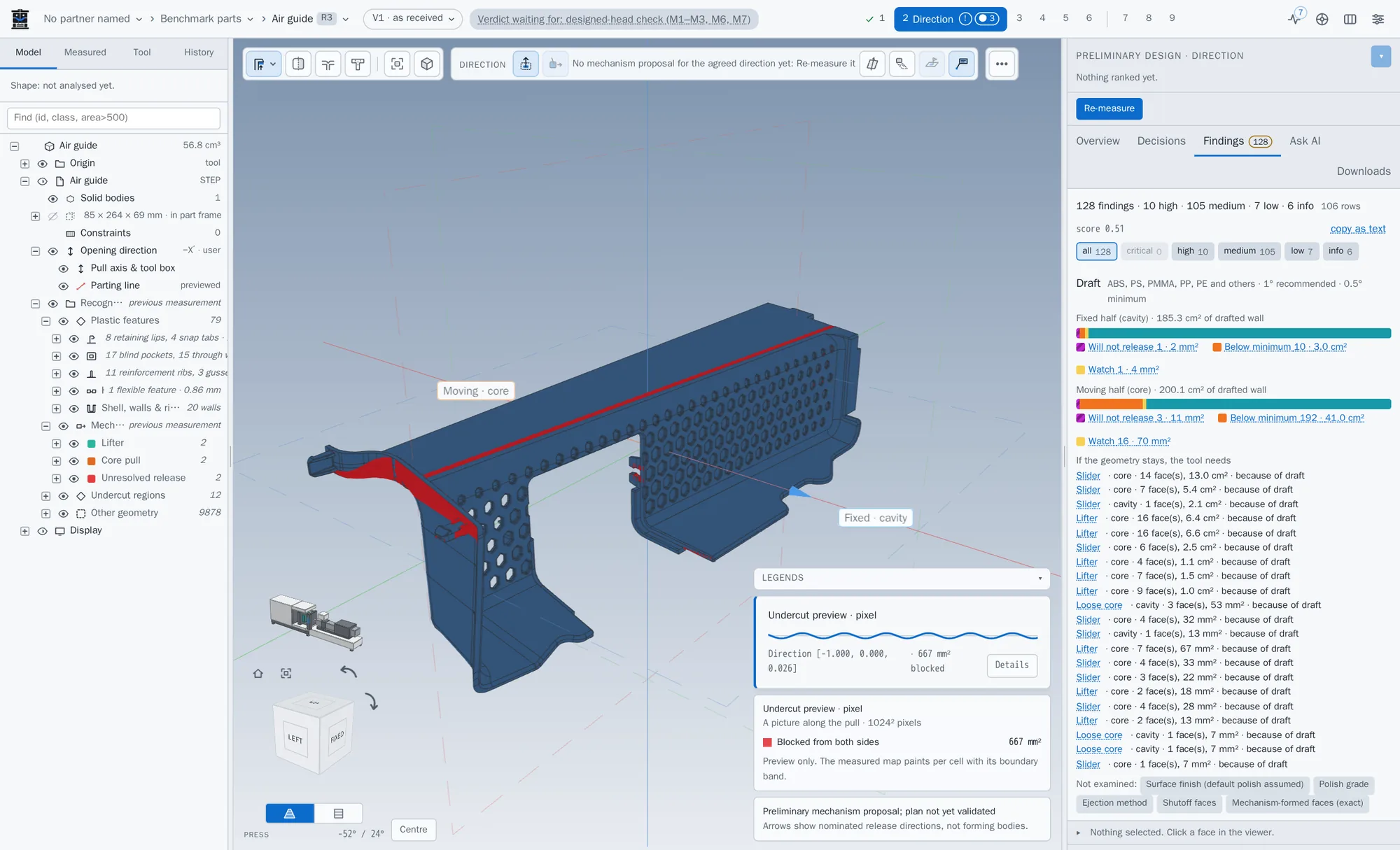The width and height of the screenshot is (1400, 850).
Task: Click the fit-to-view icon in the viewer toolbar
Action: click(397, 64)
